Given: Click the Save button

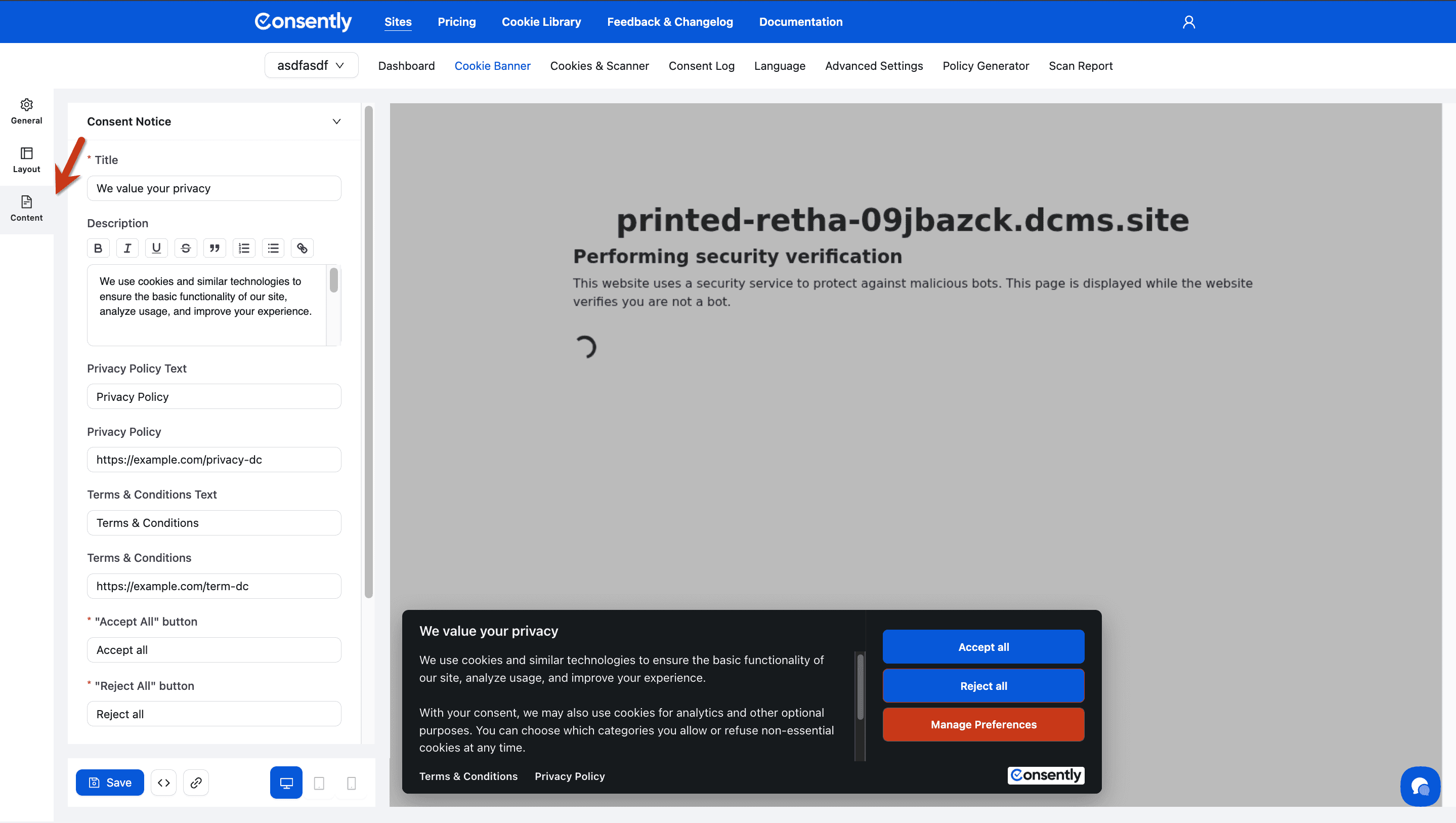Looking at the screenshot, I should [110, 783].
